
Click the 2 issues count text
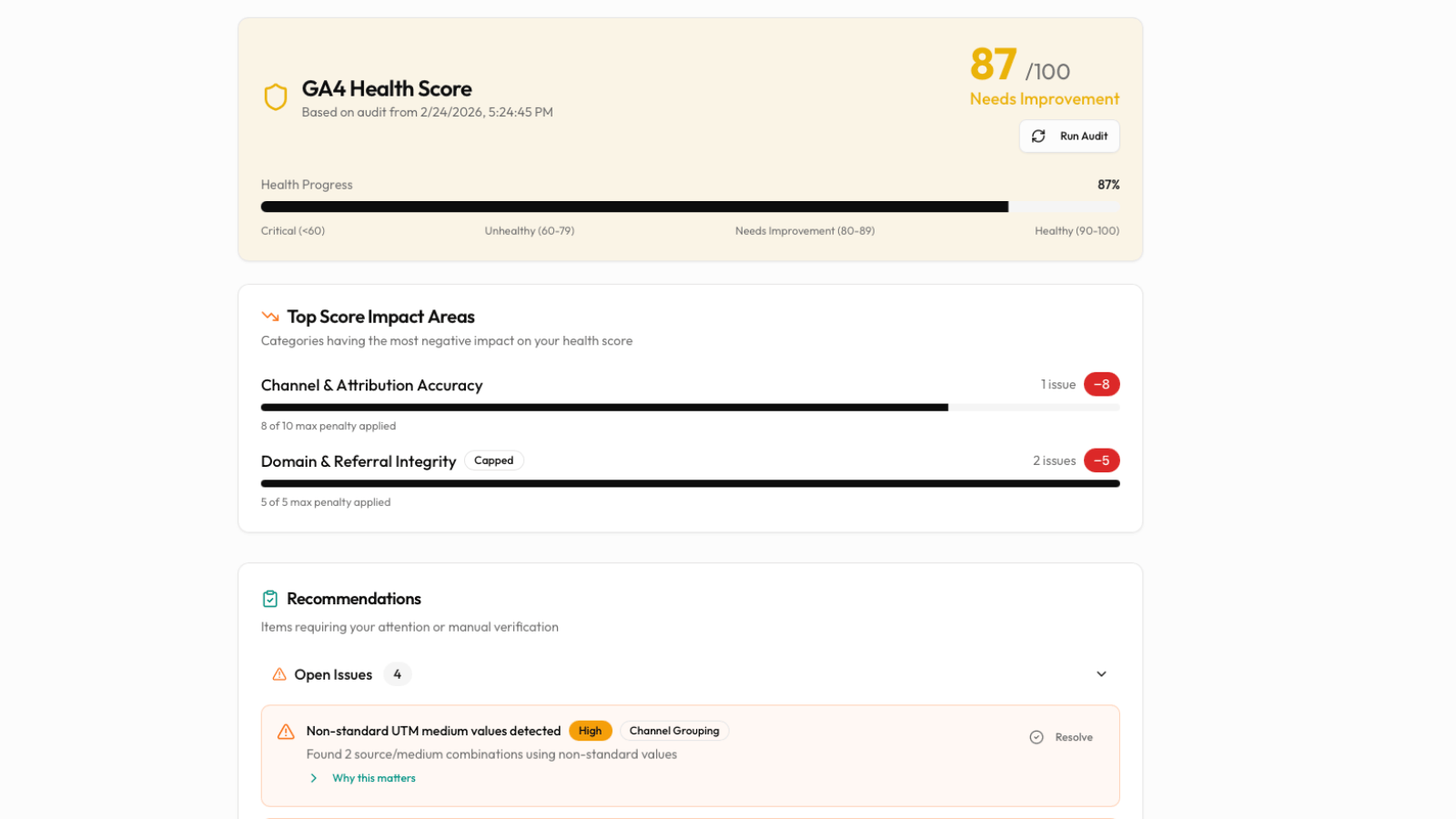[1055, 461]
